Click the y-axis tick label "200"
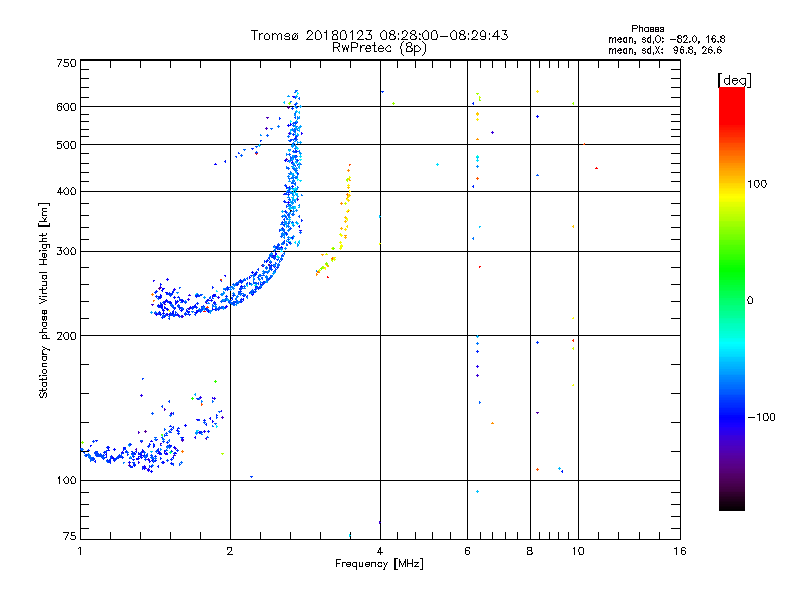800x600 pixels. [66, 336]
